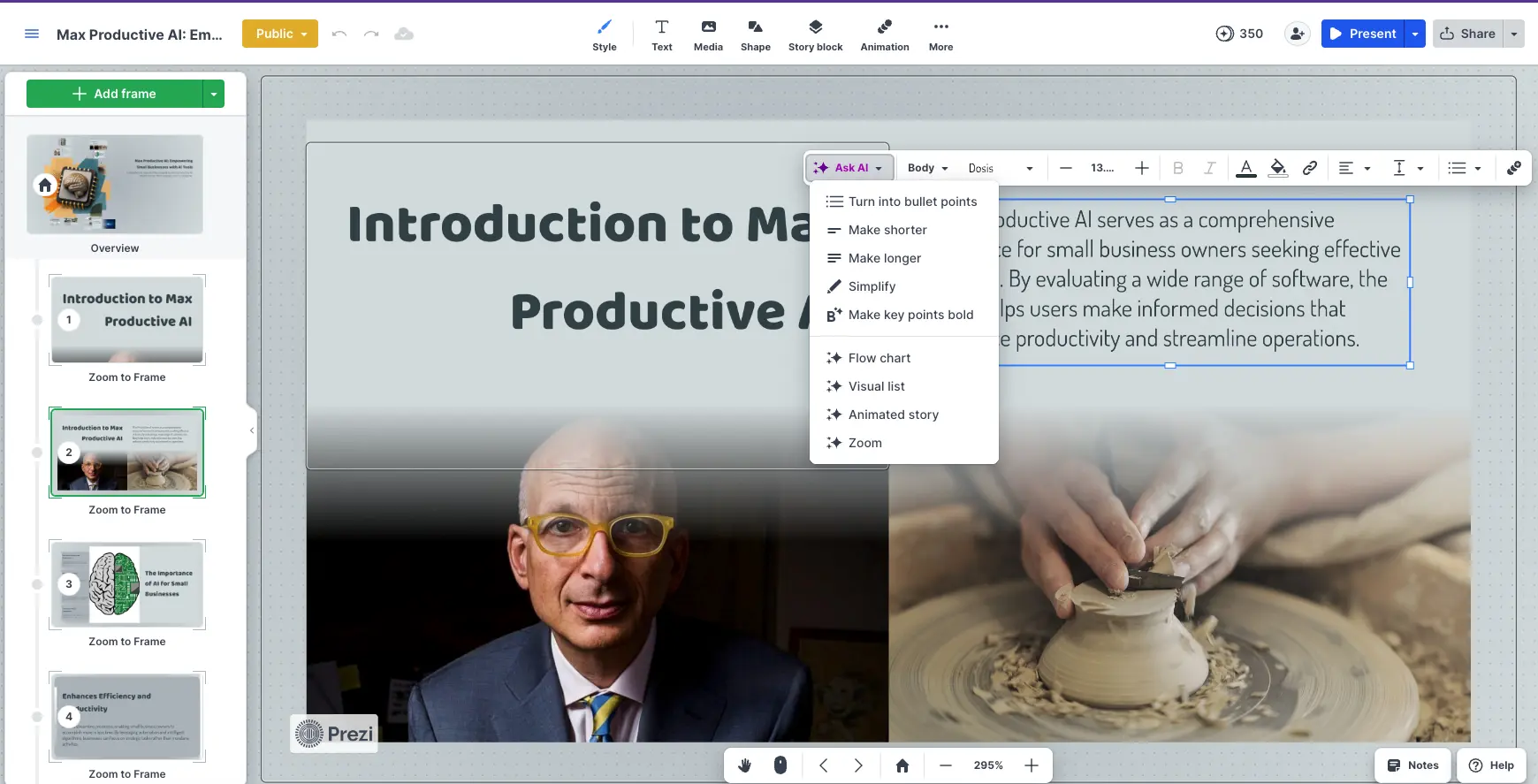Toggle the mouse selection mode icon
1538x784 pixels.
[x=780, y=765]
